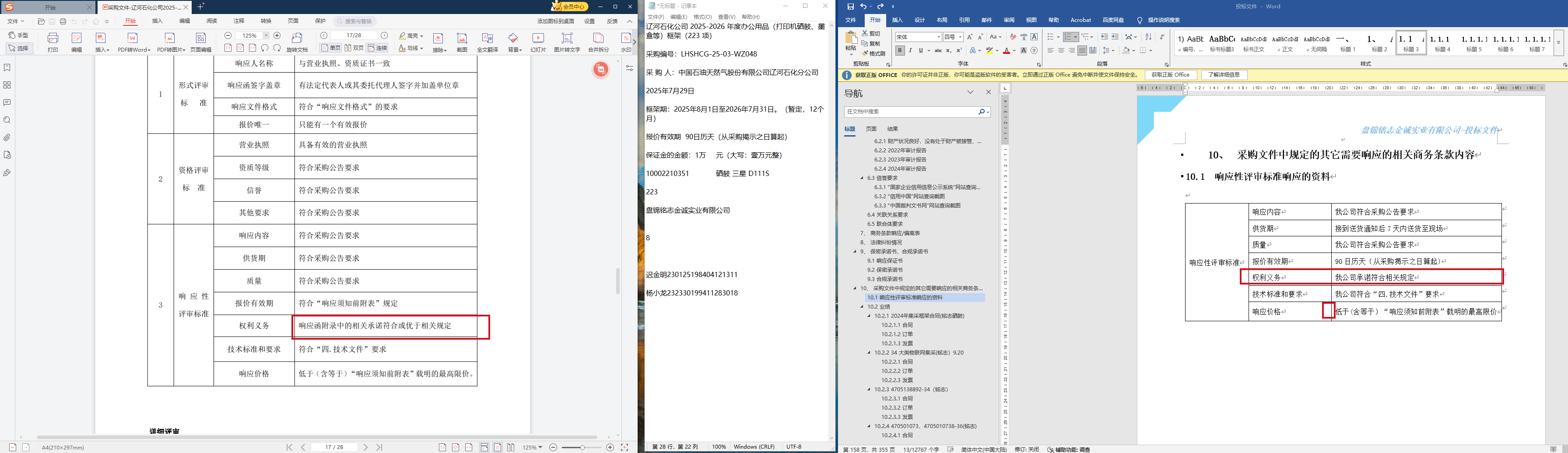Switch to the 页面 tab in Word navigation pane
This screenshot has height=453, width=1568.
coord(872,129)
